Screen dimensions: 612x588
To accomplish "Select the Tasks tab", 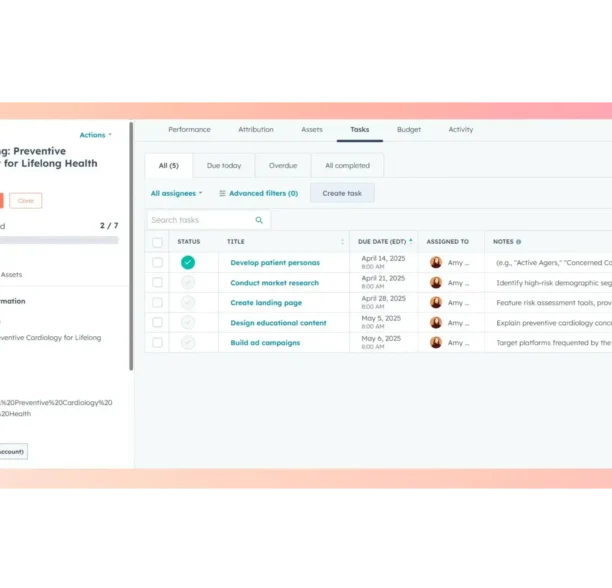I will 359,130.
